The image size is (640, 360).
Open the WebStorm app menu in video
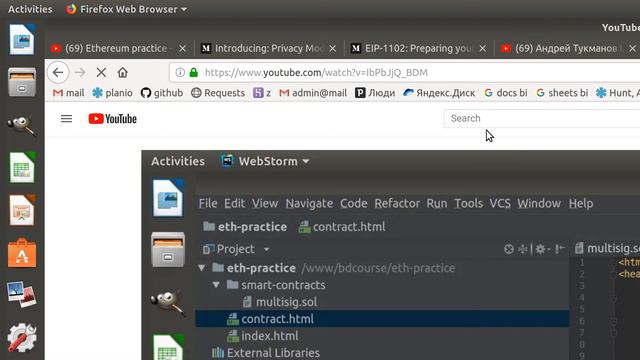point(265,161)
